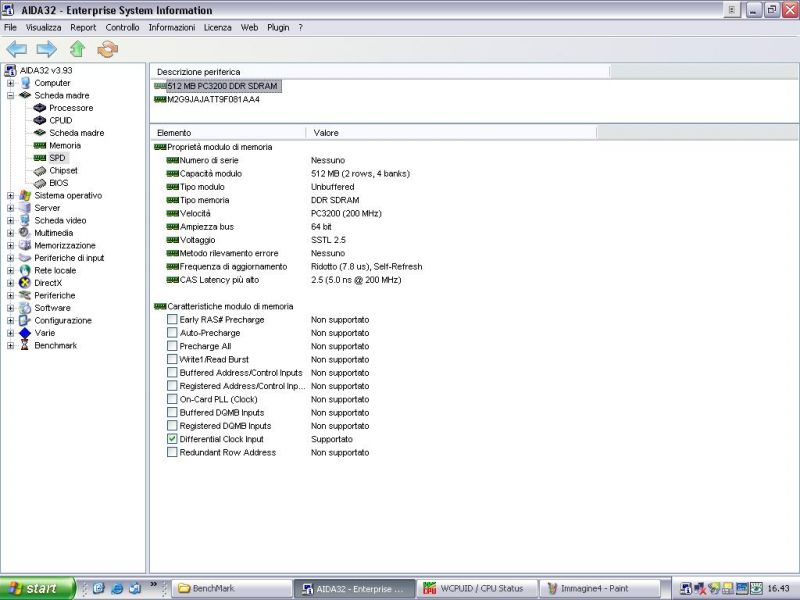Click the DirectX icon in the tree
Image resolution: width=800 pixels, height=600 pixels.
(x=25, y=283)
